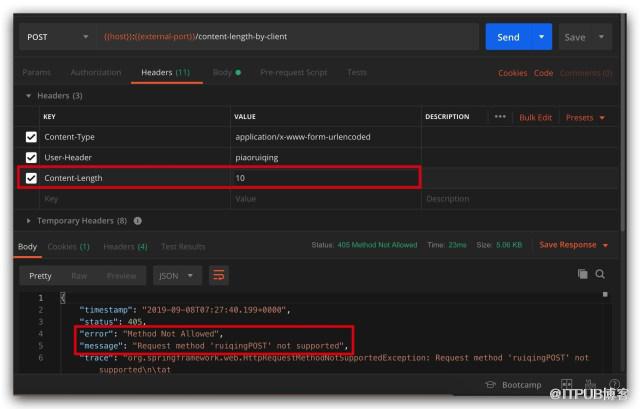Open the JSON format dropdown
Screen dimensions: 640x409
(x=176, y=276)
